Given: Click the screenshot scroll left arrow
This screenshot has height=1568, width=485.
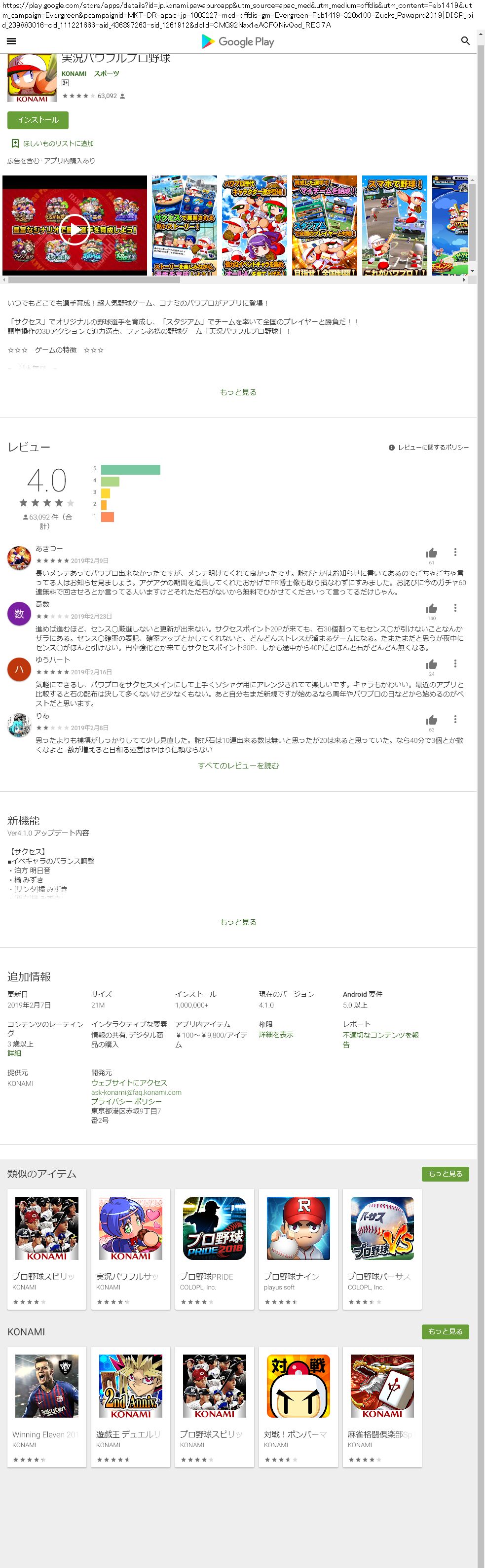Looking at the screenshot, I should pos(4,280).
